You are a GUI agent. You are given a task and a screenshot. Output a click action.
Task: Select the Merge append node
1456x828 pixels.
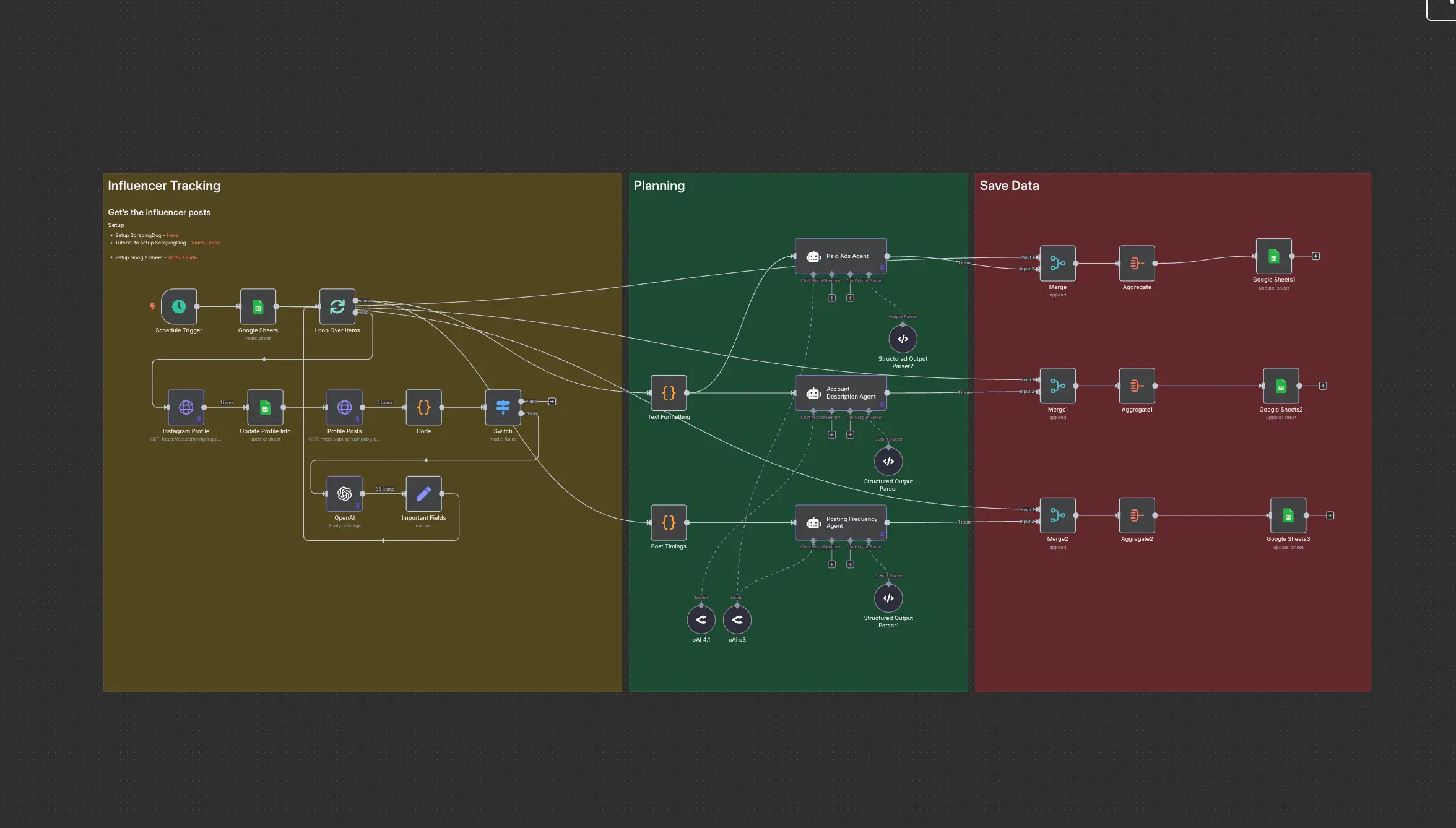(1057, 264)
